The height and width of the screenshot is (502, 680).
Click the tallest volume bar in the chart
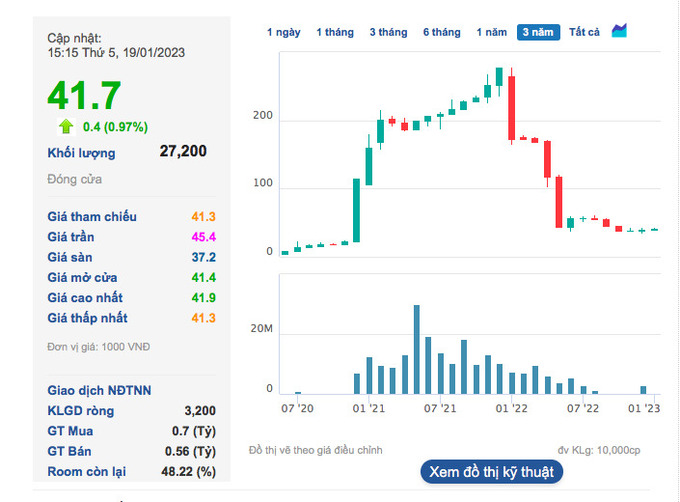[417, 349]
